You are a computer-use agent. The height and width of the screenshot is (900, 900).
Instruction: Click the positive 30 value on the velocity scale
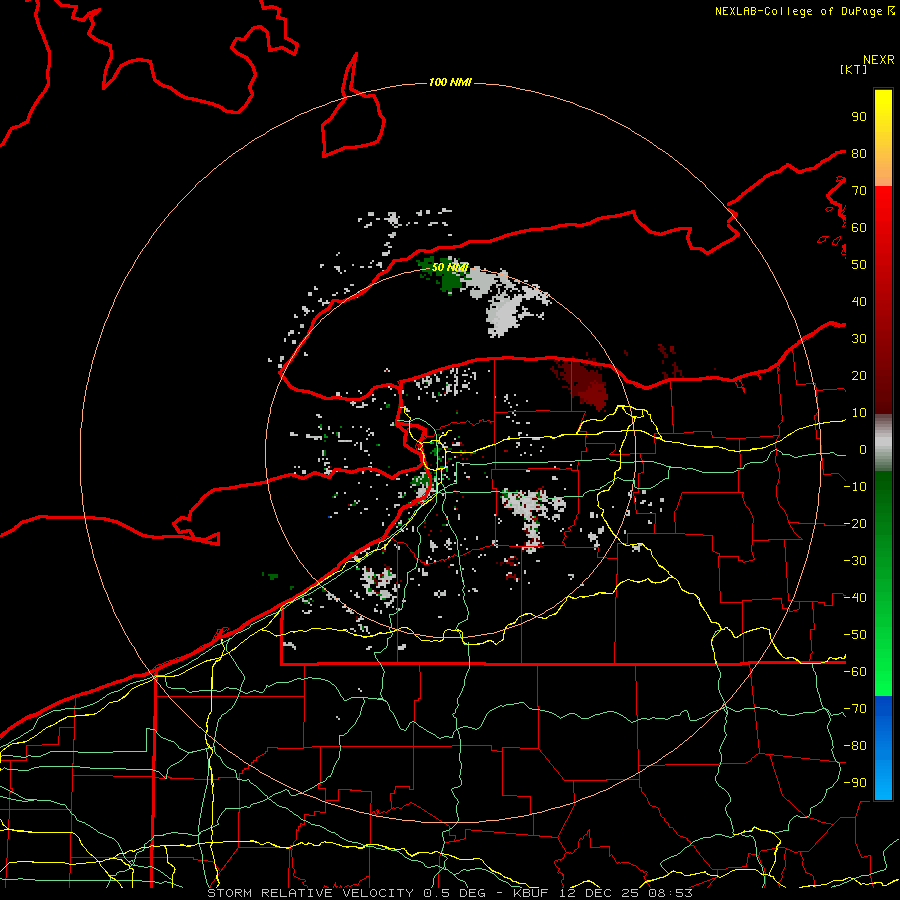point(859,339)
